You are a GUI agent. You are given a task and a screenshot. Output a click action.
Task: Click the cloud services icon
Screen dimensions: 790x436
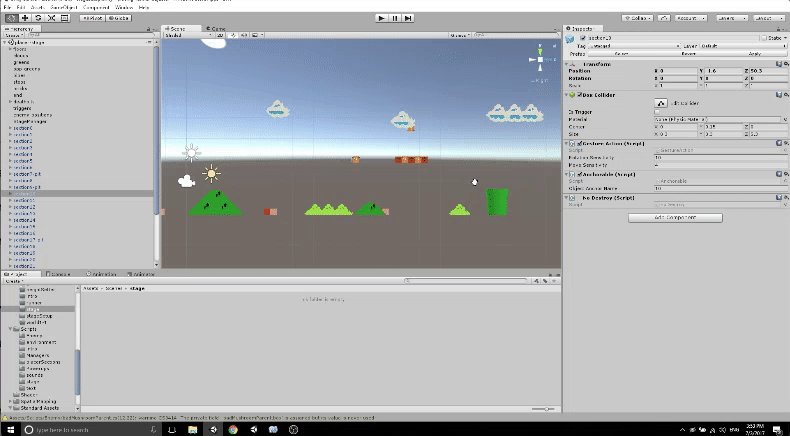664,18
